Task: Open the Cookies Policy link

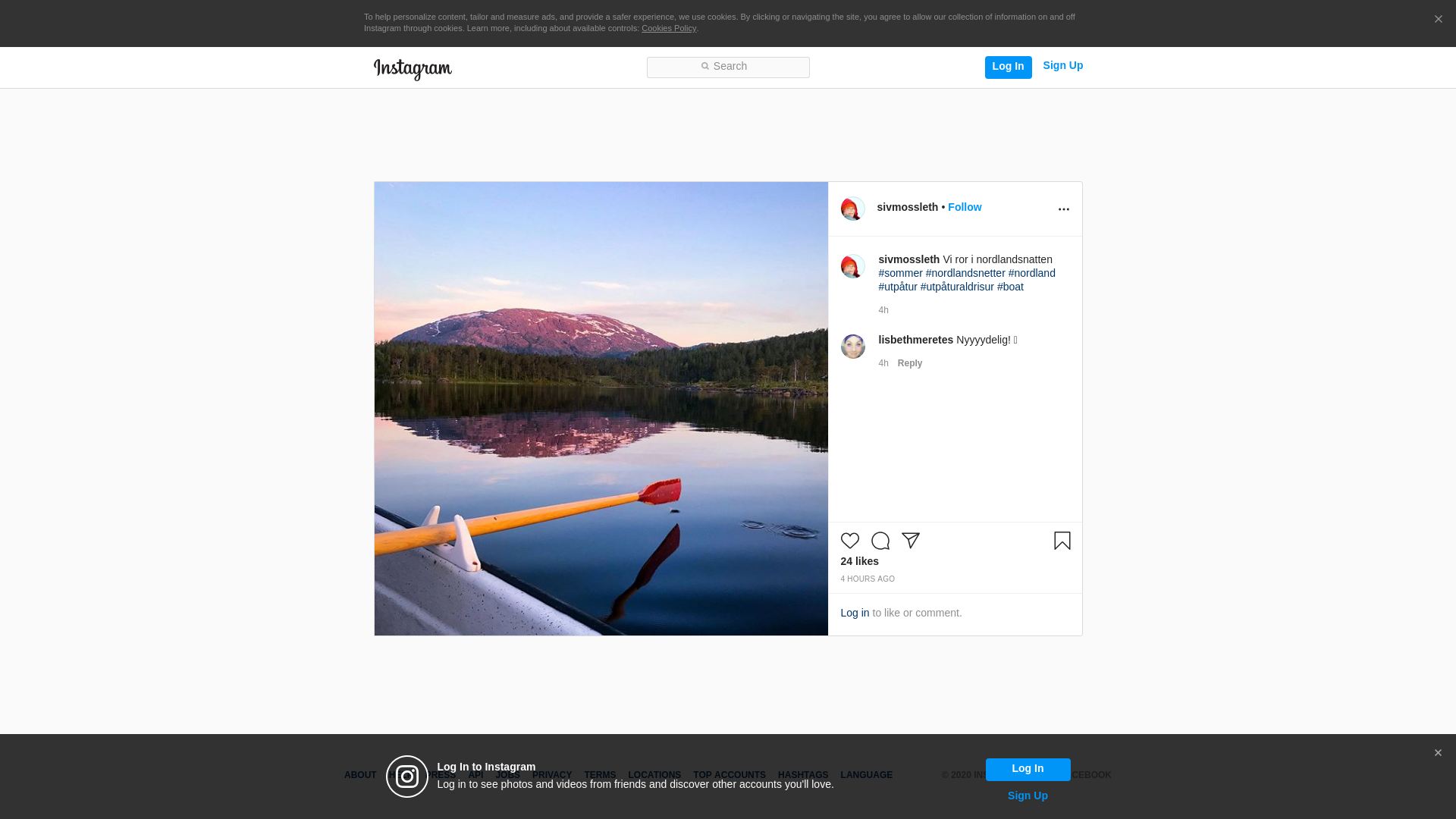Action: [x=668, y=28]
